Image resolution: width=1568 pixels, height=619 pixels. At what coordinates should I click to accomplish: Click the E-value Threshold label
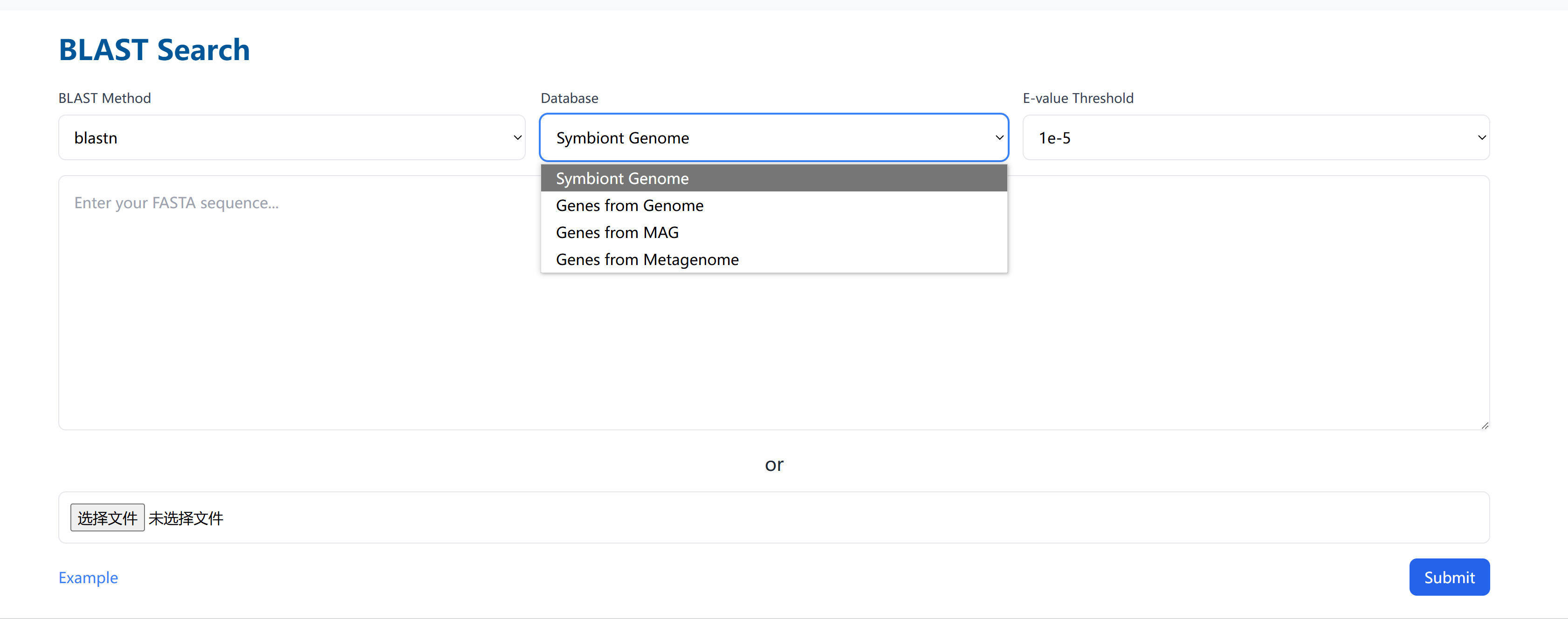1078,98
